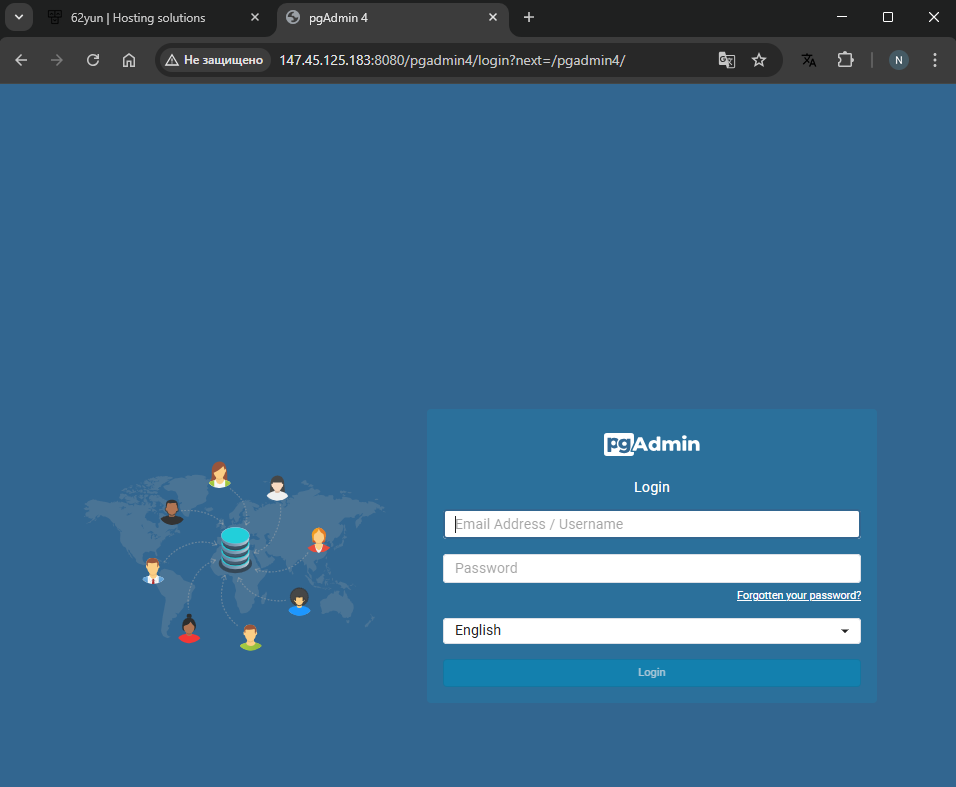
Task: Open a new browser tab
Action: point(528,17)
